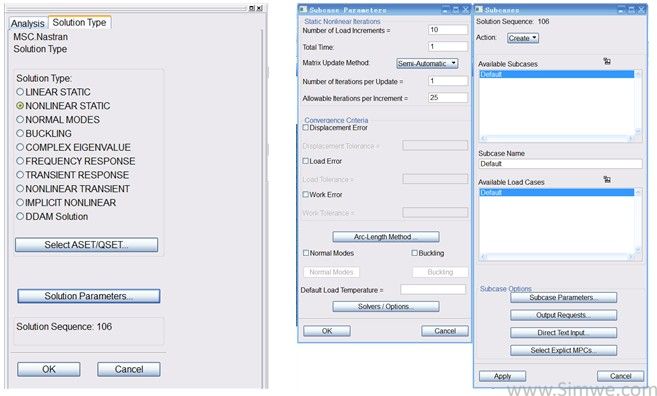The image size is (657, 396).
Task: Undock the Solution Type panel icon
Action: [252, 8]
